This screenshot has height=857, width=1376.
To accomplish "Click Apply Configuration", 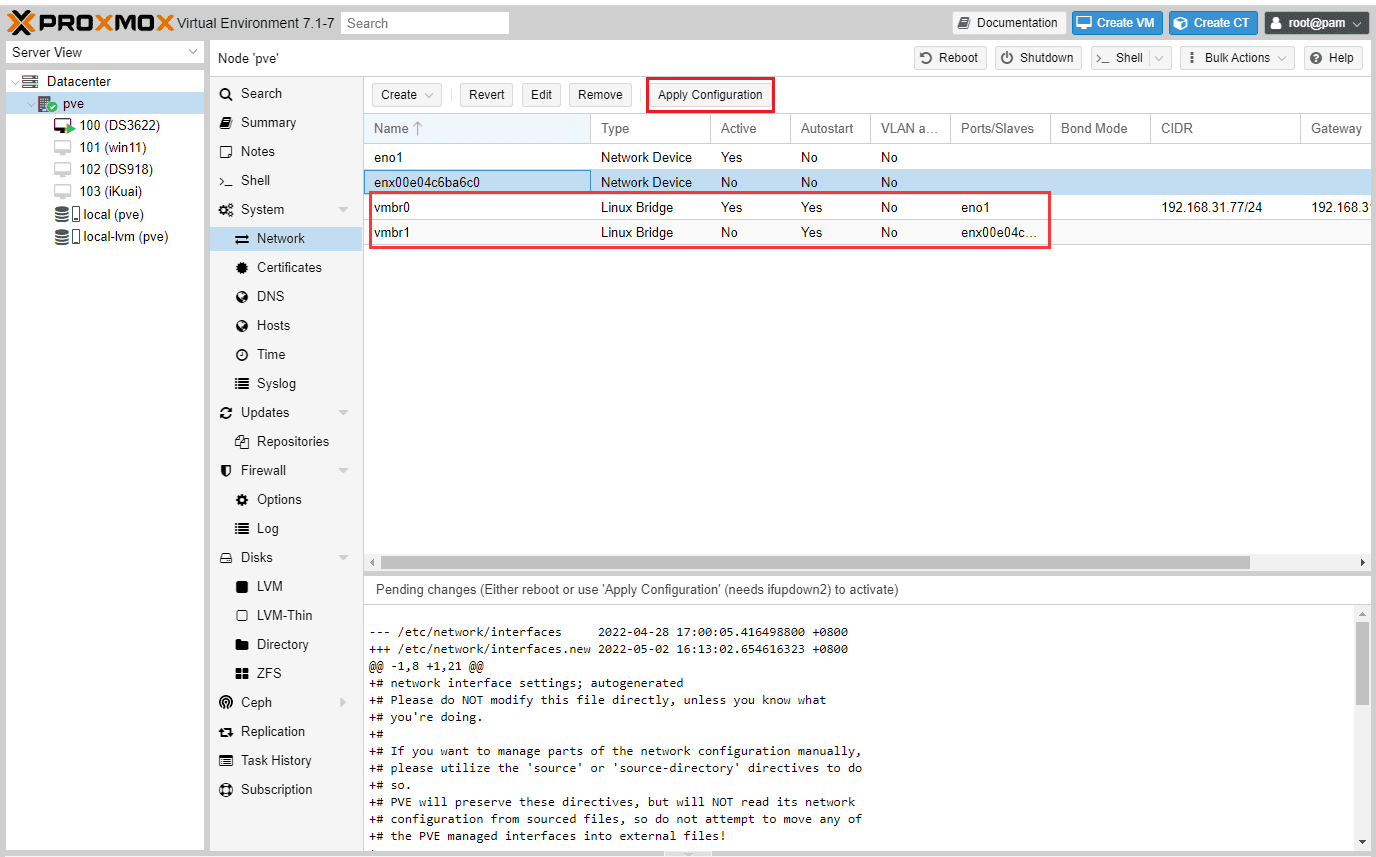I will [x=710, y=95].
